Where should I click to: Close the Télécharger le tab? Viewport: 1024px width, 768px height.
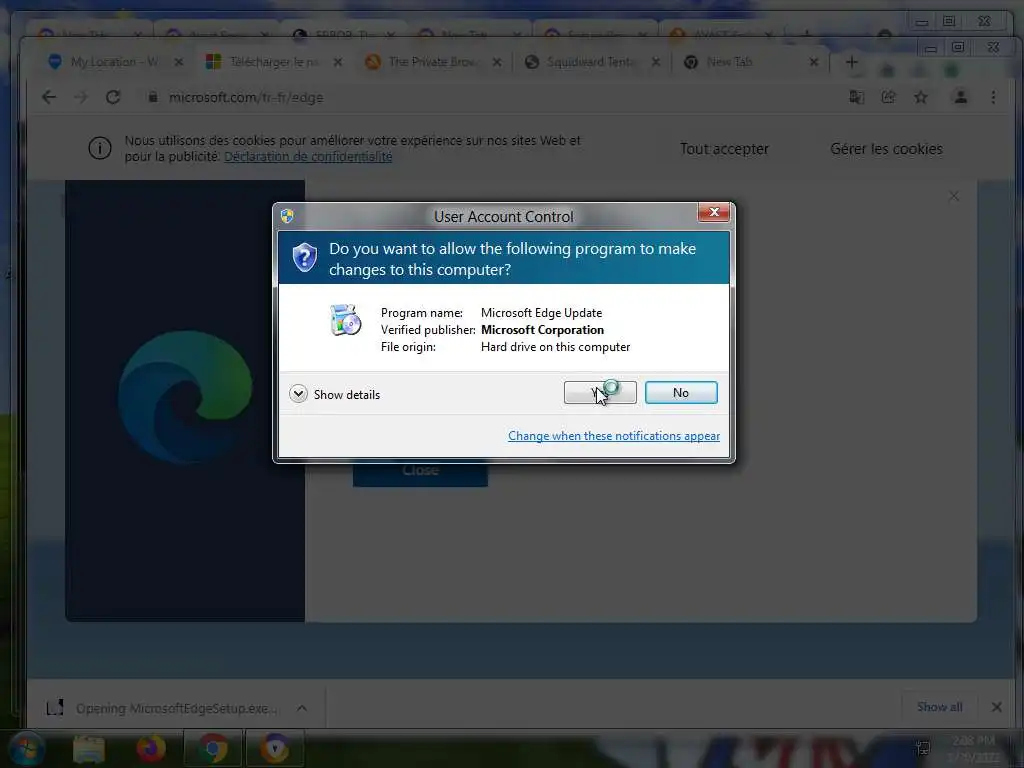[x=338, y=62]
